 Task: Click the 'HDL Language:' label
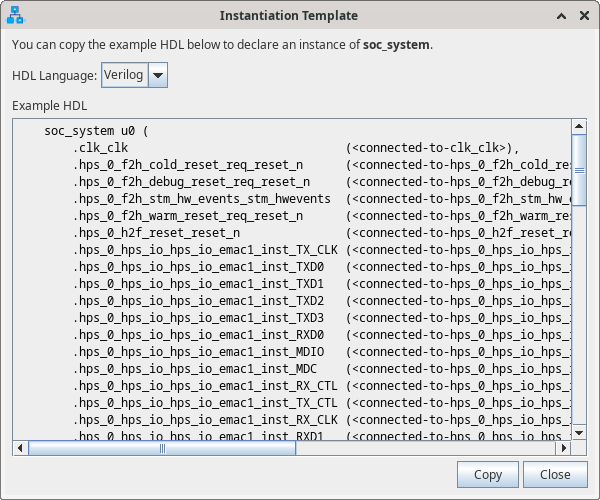(x=54, y=75)
